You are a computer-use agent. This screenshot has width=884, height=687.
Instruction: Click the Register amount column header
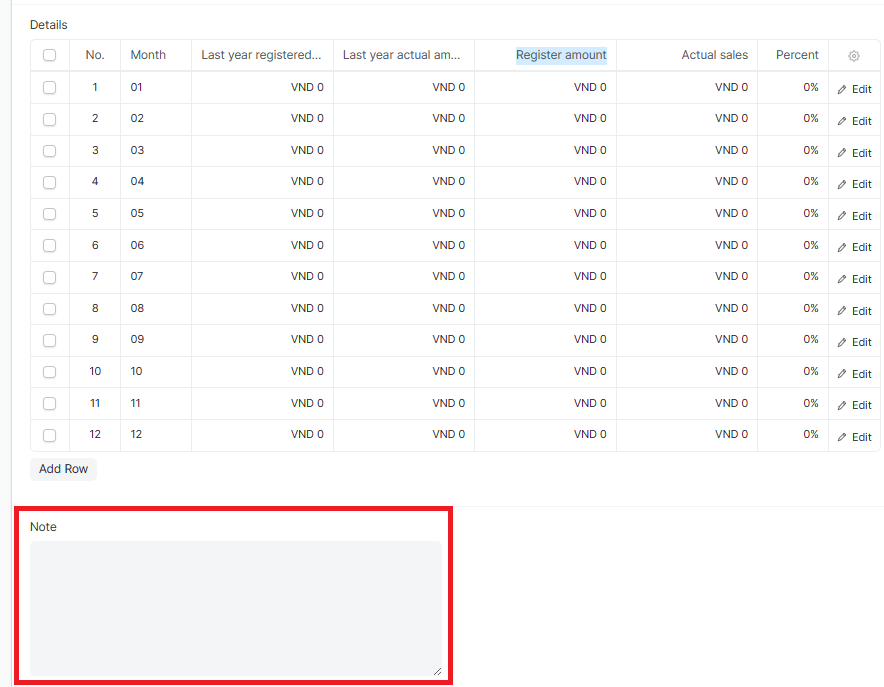coord(560,55)
